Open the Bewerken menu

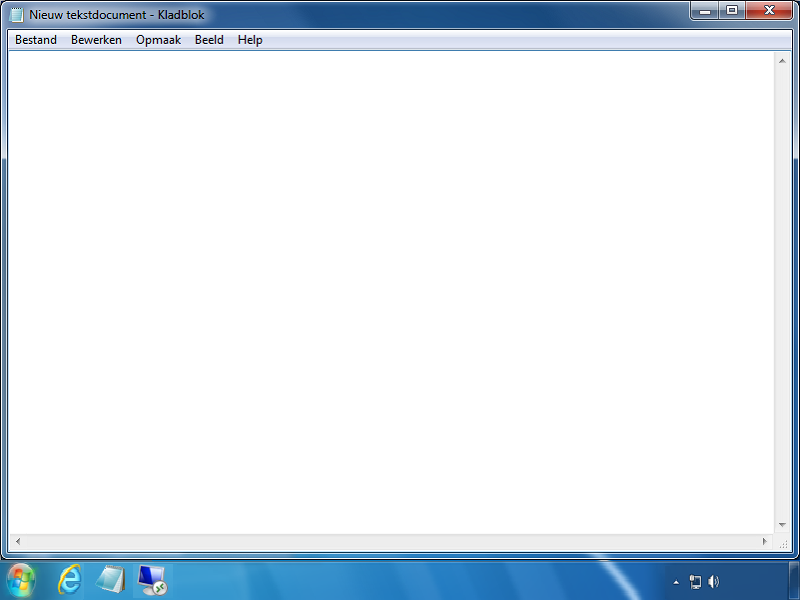pos(96,40)
